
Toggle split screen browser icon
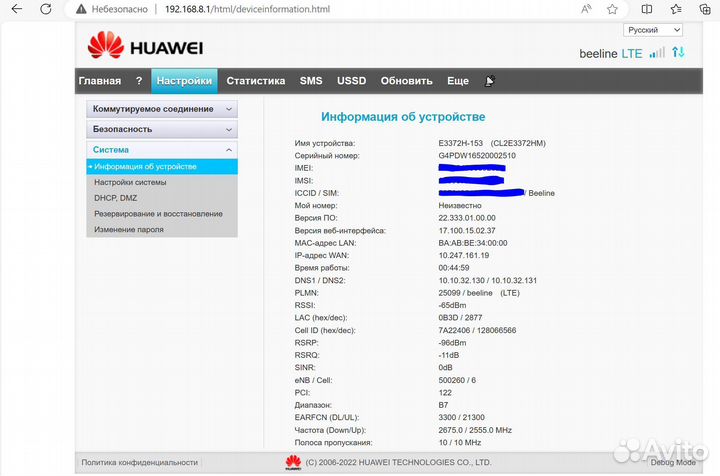click(647, 9)
